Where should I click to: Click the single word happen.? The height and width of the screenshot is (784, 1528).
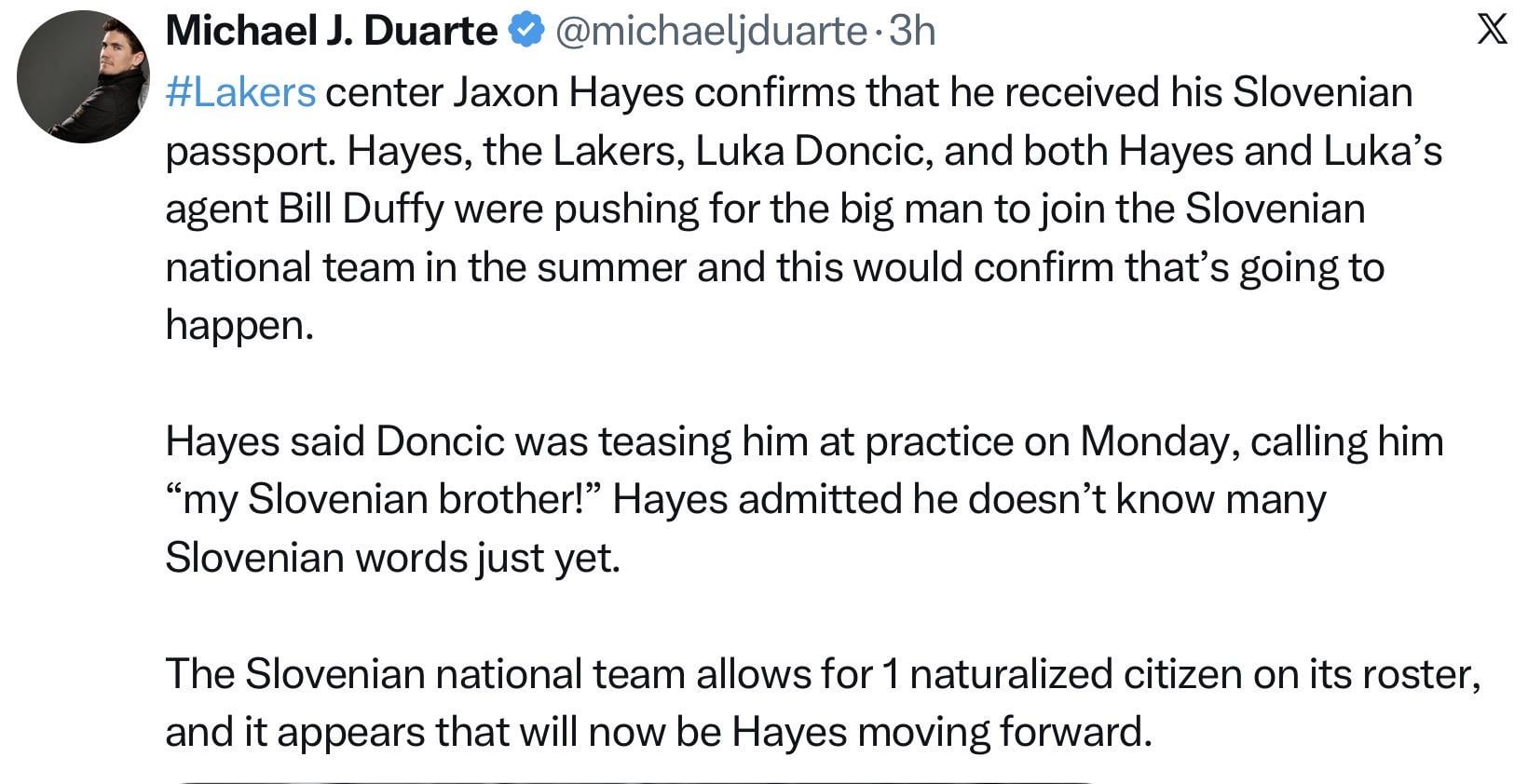tap(239, 325)
